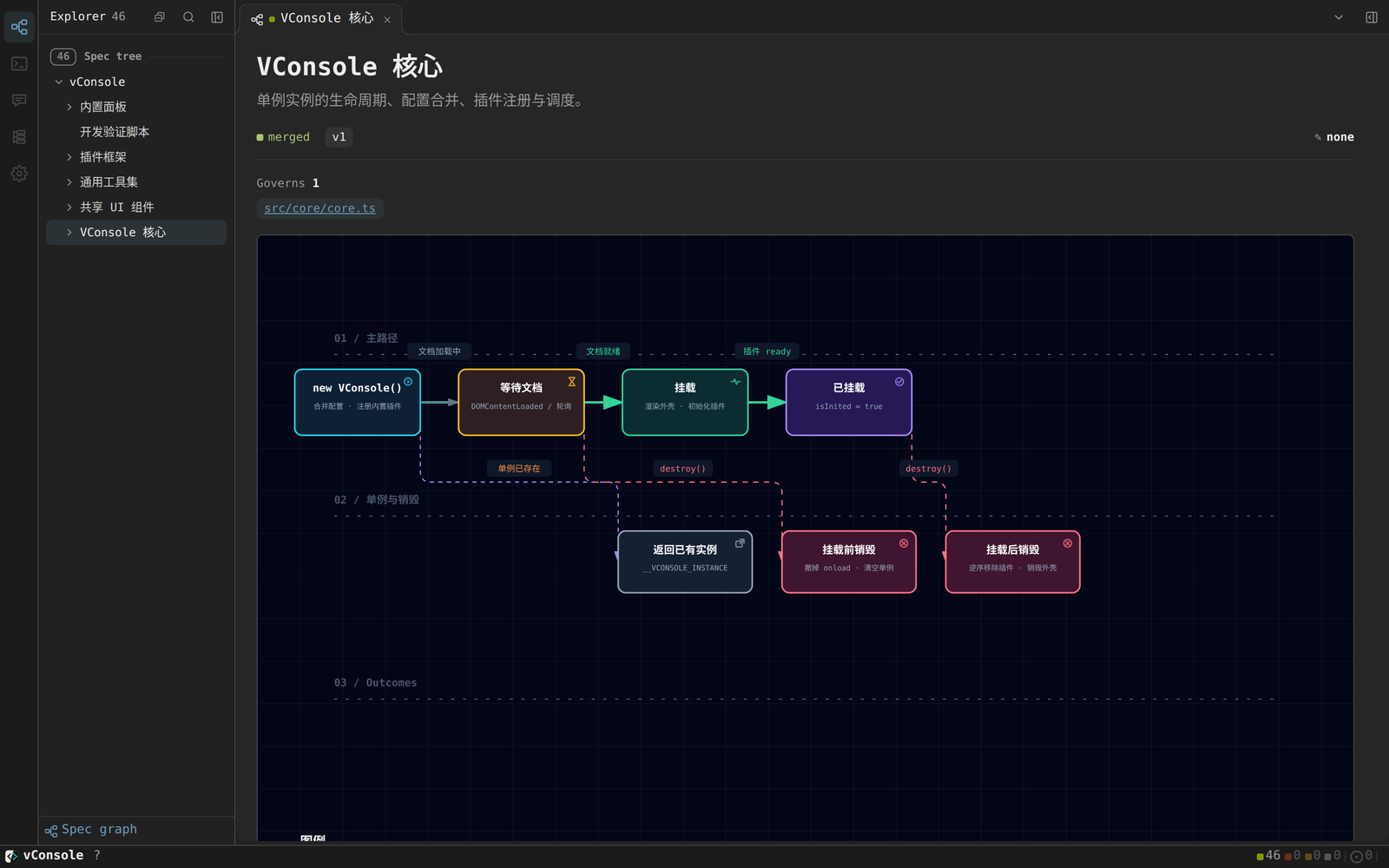This screenshot has height=868, width=1389.
Task: Close the VConsole 核心 tab
Action: point(387,19)
